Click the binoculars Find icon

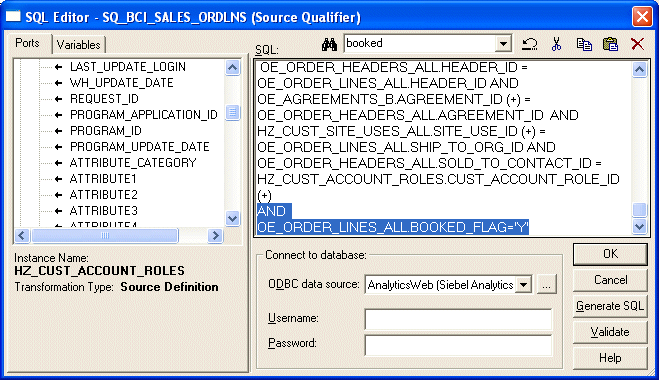(329, 44)
